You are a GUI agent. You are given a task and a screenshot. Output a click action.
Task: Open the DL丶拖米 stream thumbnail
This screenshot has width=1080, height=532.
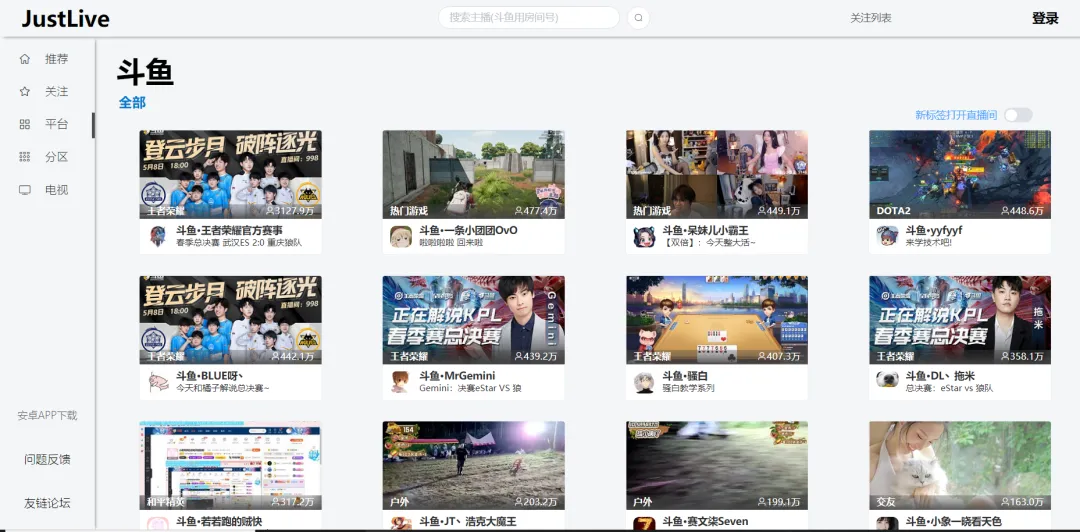pyautogui.click(x=960, y=320)
